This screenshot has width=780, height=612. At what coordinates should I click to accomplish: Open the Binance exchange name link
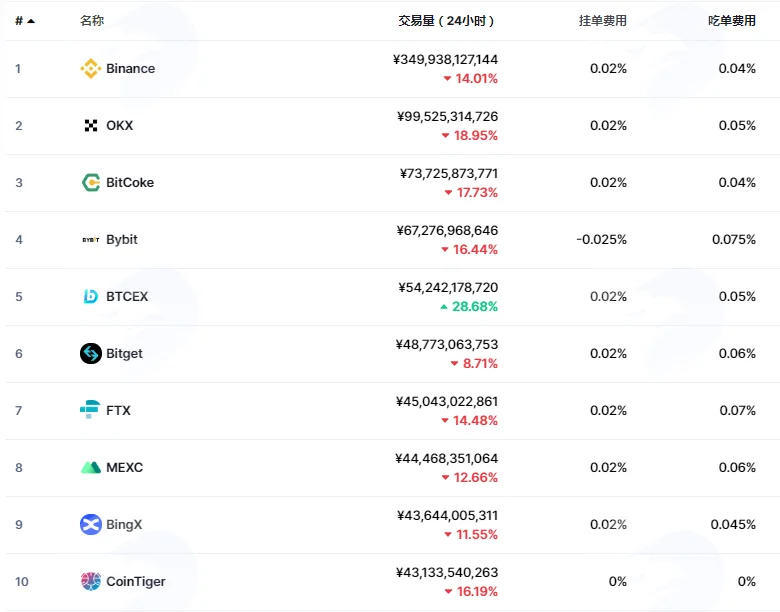point(130,69)
